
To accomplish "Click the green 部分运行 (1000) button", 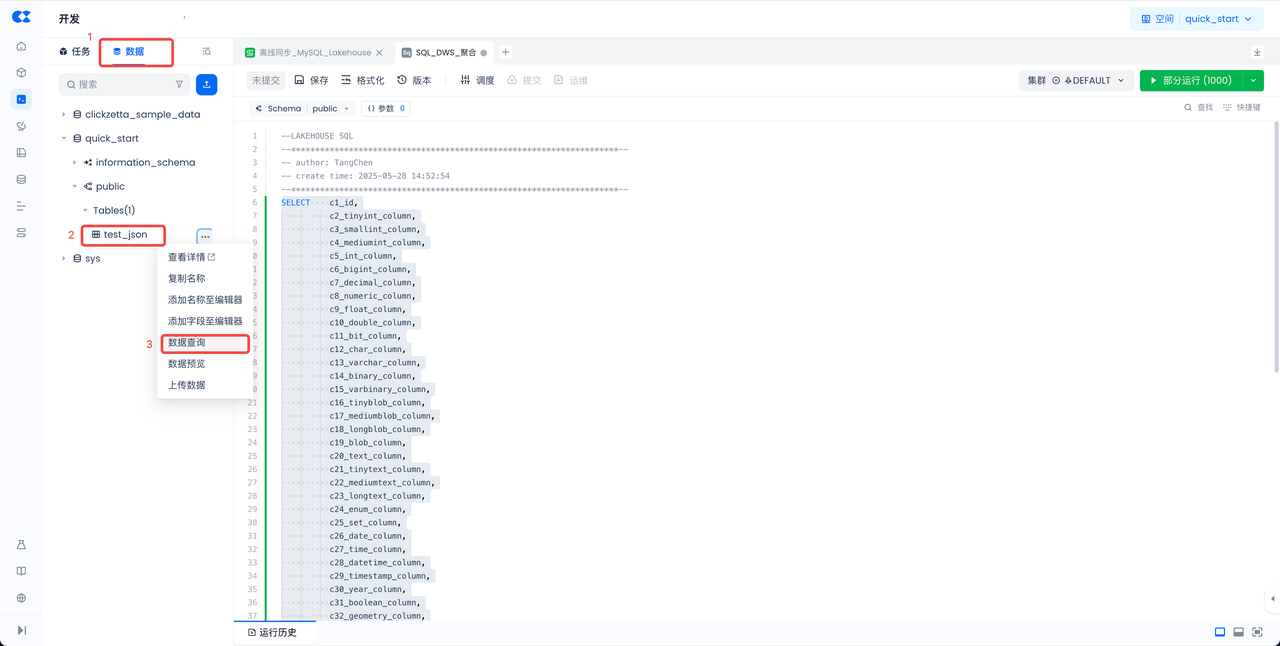I will pyautogui.click(x=1190, y=80).
